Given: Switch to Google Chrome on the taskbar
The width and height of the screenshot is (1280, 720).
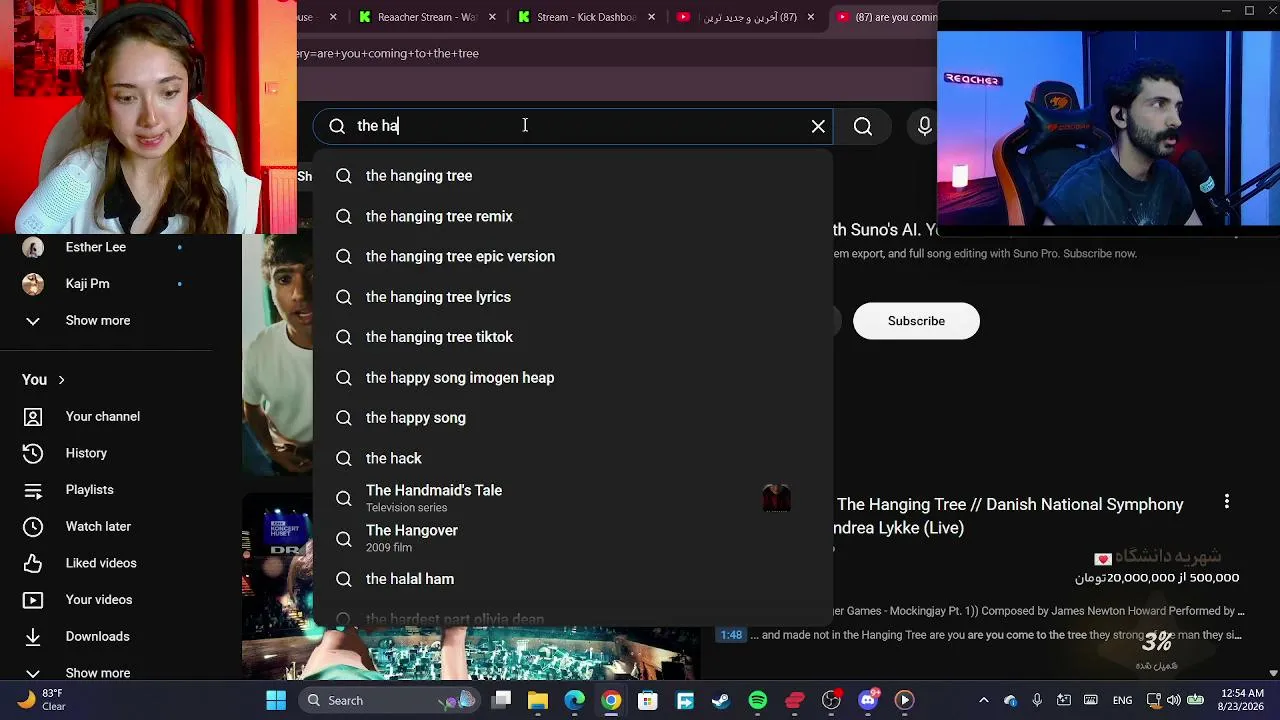Looking at the screenshot, I should (611, 700).
